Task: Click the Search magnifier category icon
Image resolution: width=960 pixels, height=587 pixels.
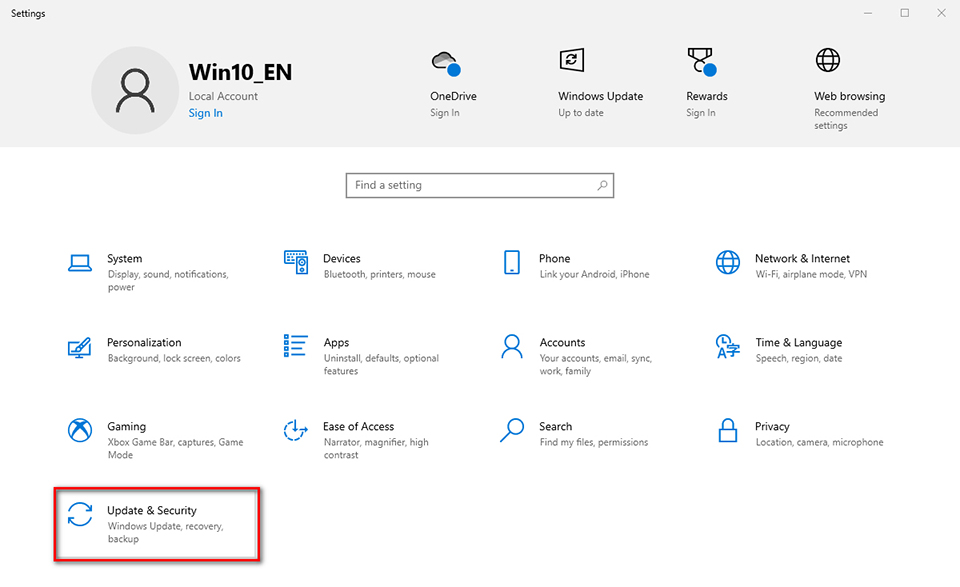Action: point(512,431)
